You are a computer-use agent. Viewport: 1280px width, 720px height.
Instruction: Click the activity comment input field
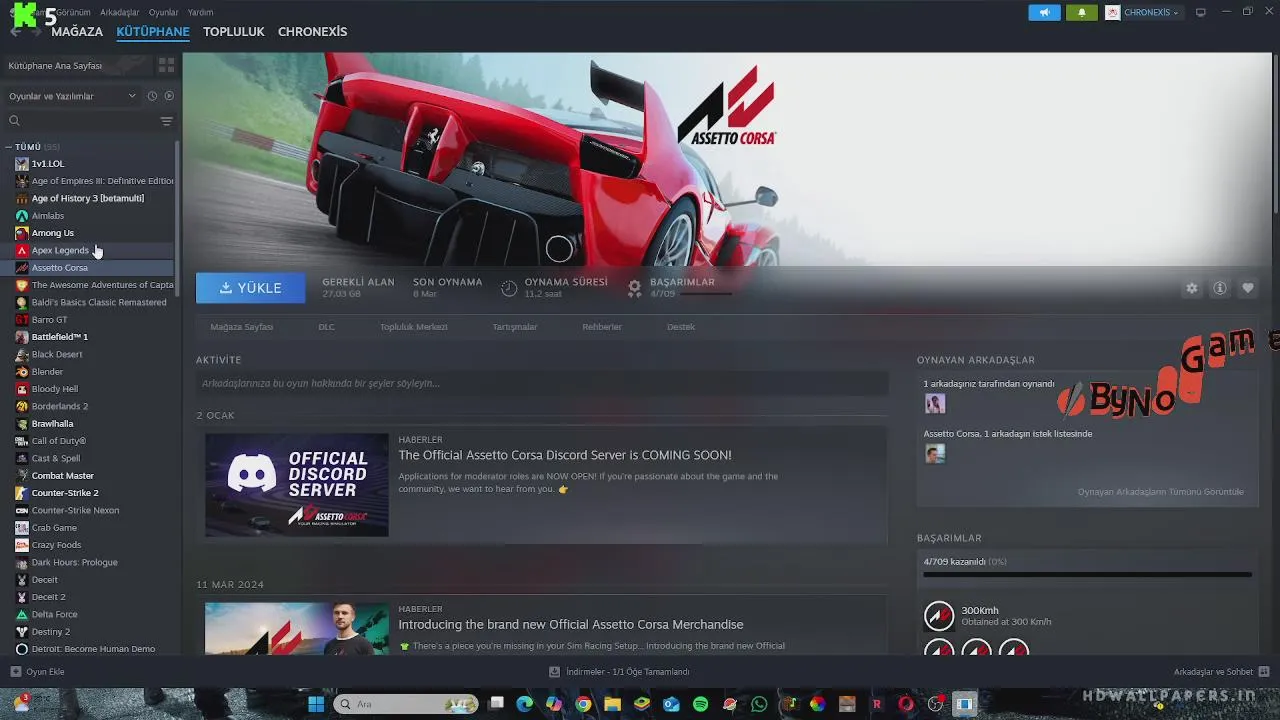(x=542, y=383)
